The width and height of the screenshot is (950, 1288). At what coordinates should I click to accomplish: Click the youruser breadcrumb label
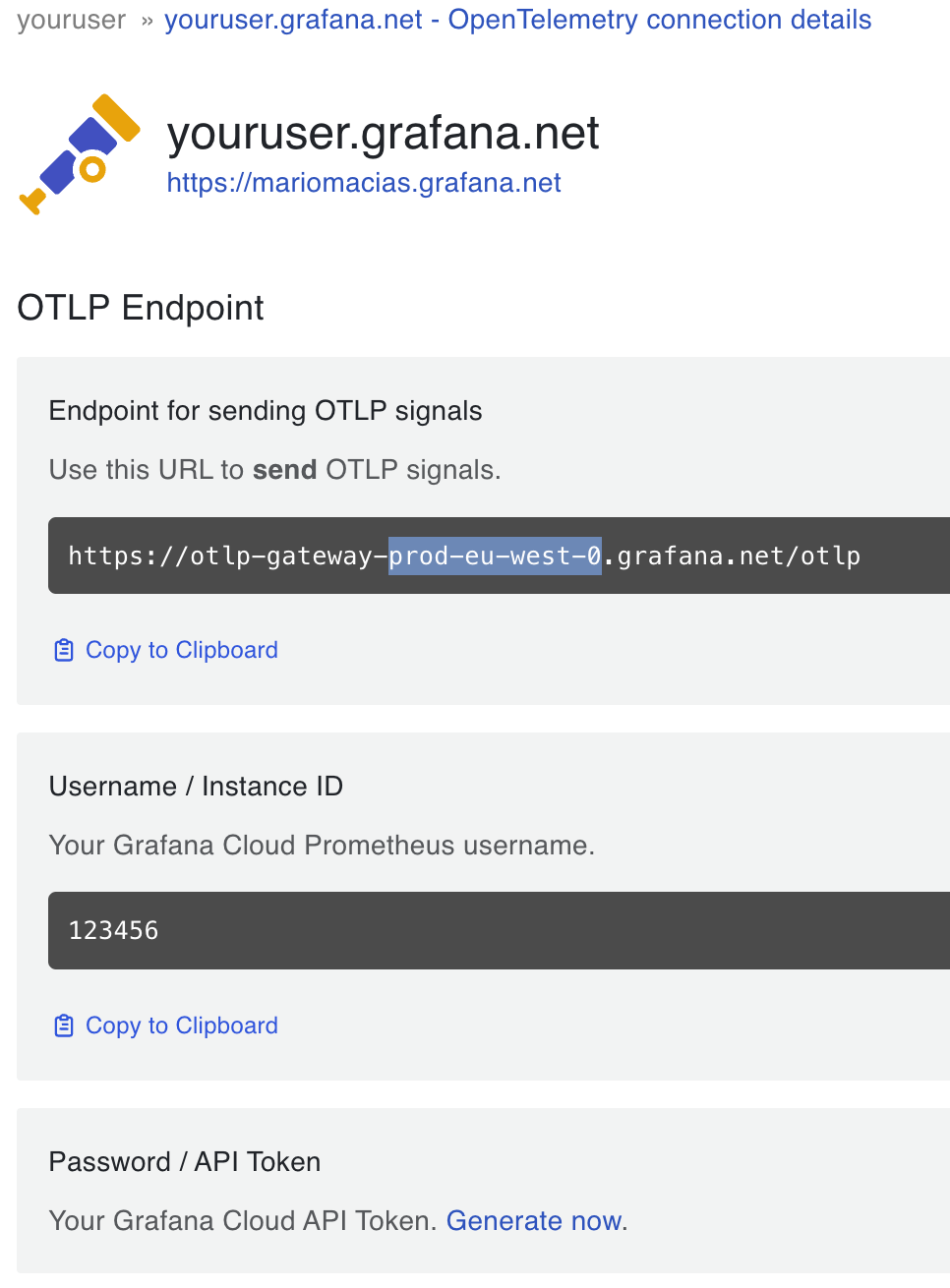point(71,19)
